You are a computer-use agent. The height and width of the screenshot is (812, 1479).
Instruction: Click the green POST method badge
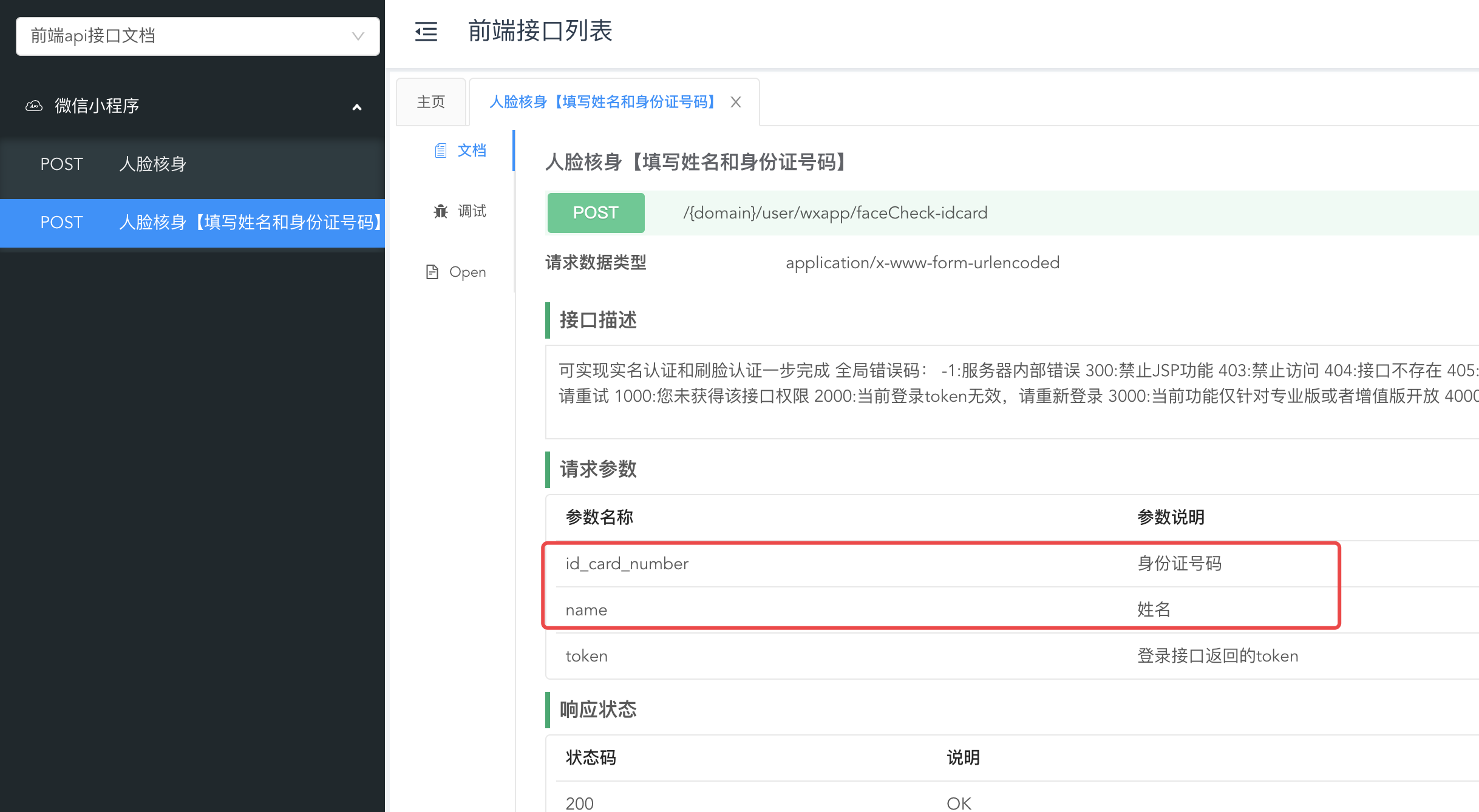596,213
